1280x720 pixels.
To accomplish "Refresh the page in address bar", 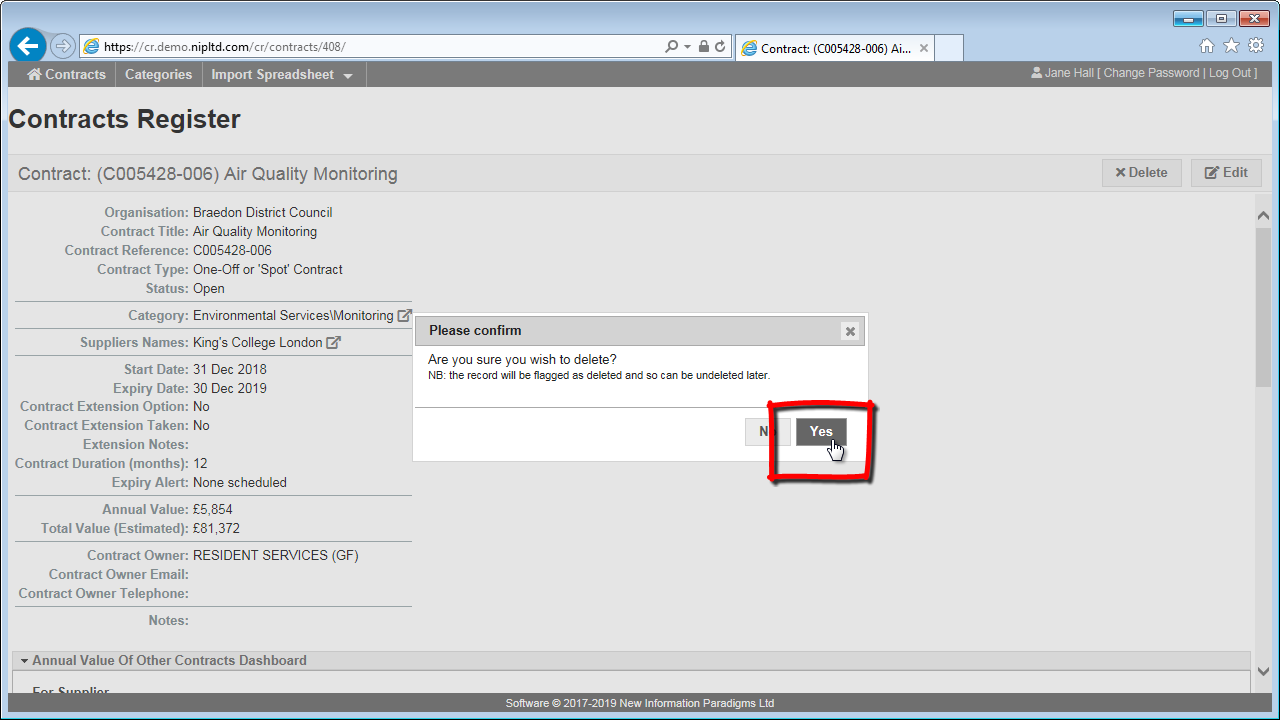I will [x=720, y=47].
